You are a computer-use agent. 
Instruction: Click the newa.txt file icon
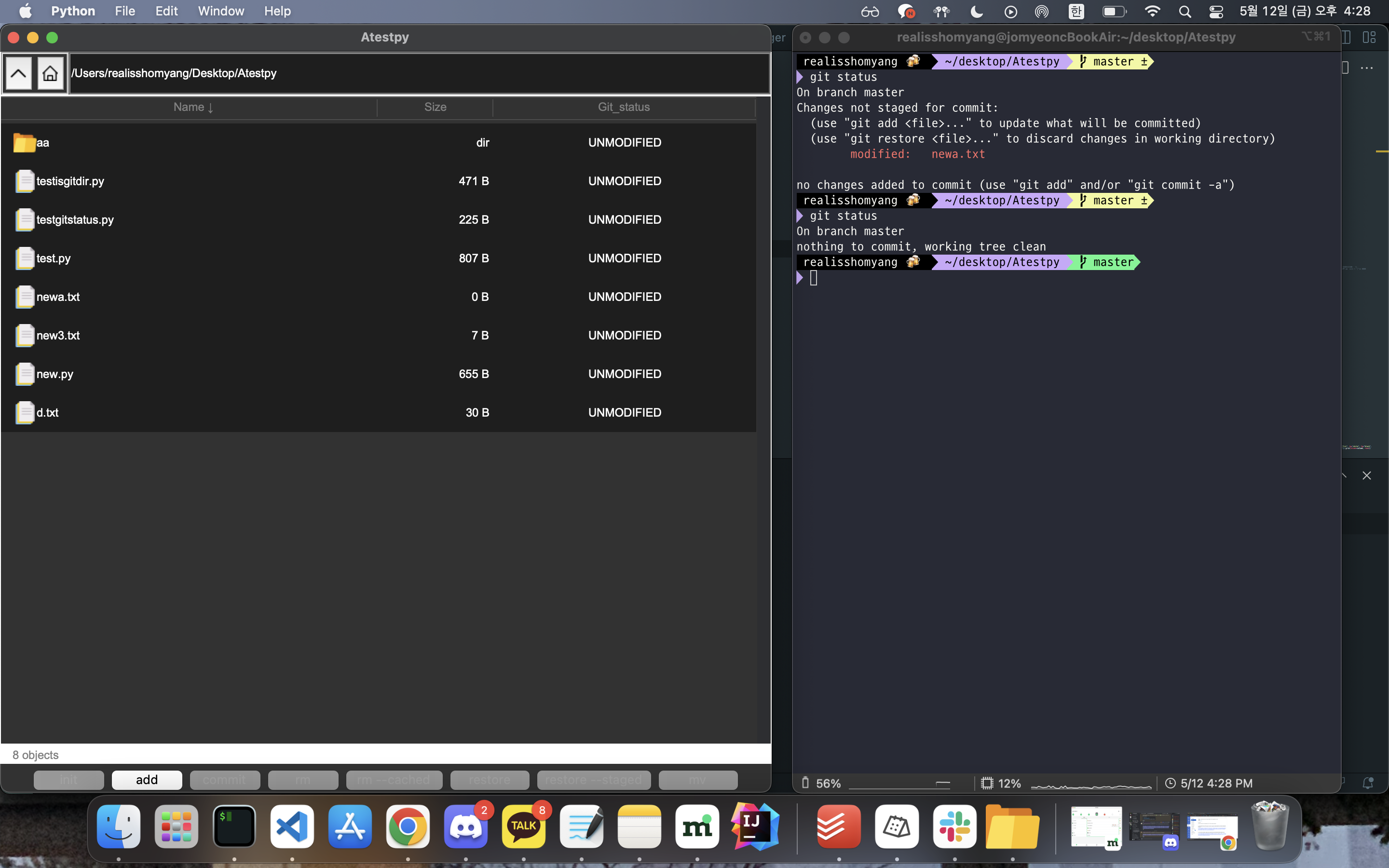click(x=25, y=297)
